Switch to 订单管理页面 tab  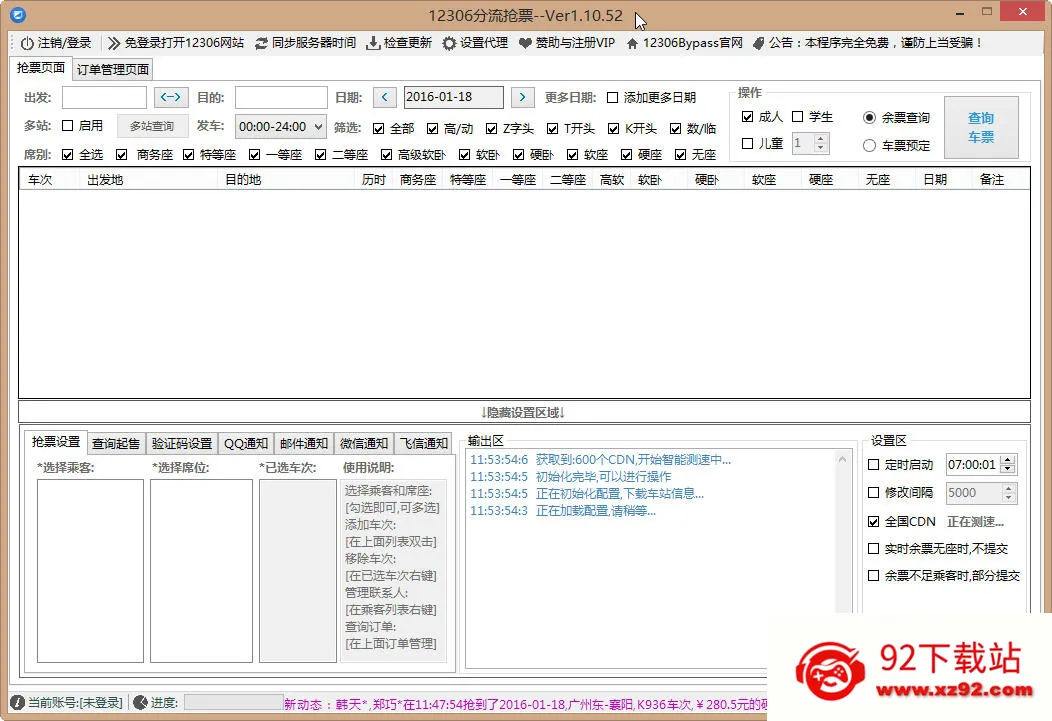(113, 69)
